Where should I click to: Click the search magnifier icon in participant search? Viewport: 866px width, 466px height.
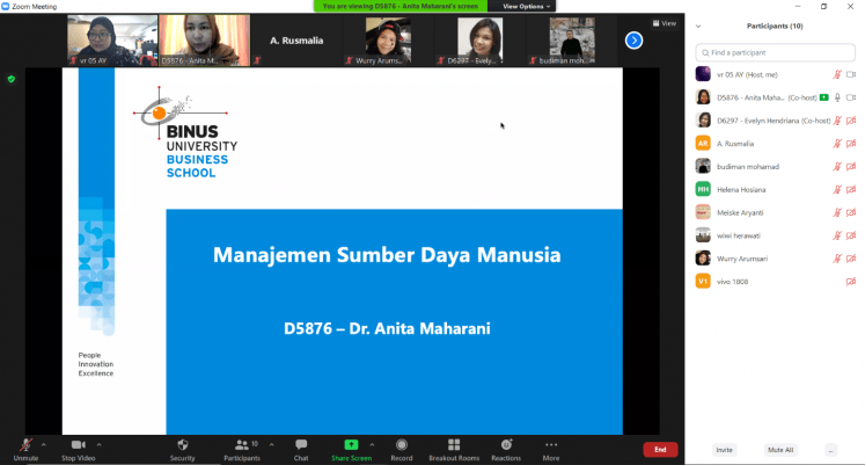tap(705, 53)
